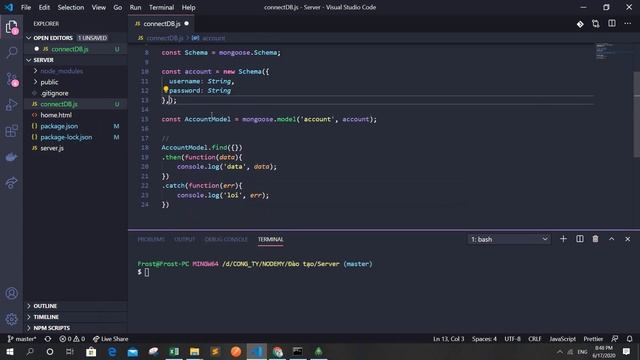The image size is (640, 360).
Task: Switch to the Output panel tab
Action: [x=184, y=239]
